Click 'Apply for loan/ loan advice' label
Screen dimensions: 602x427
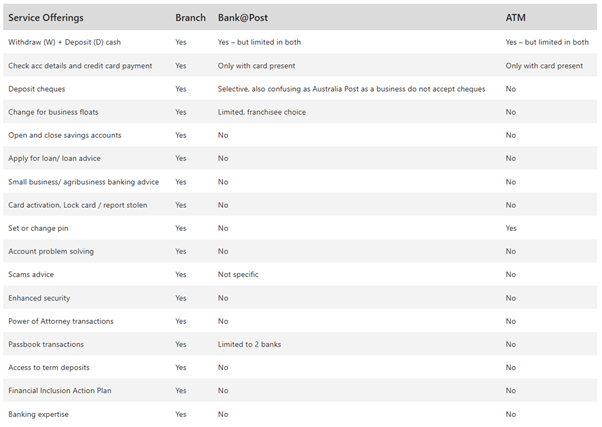point(54,158)
